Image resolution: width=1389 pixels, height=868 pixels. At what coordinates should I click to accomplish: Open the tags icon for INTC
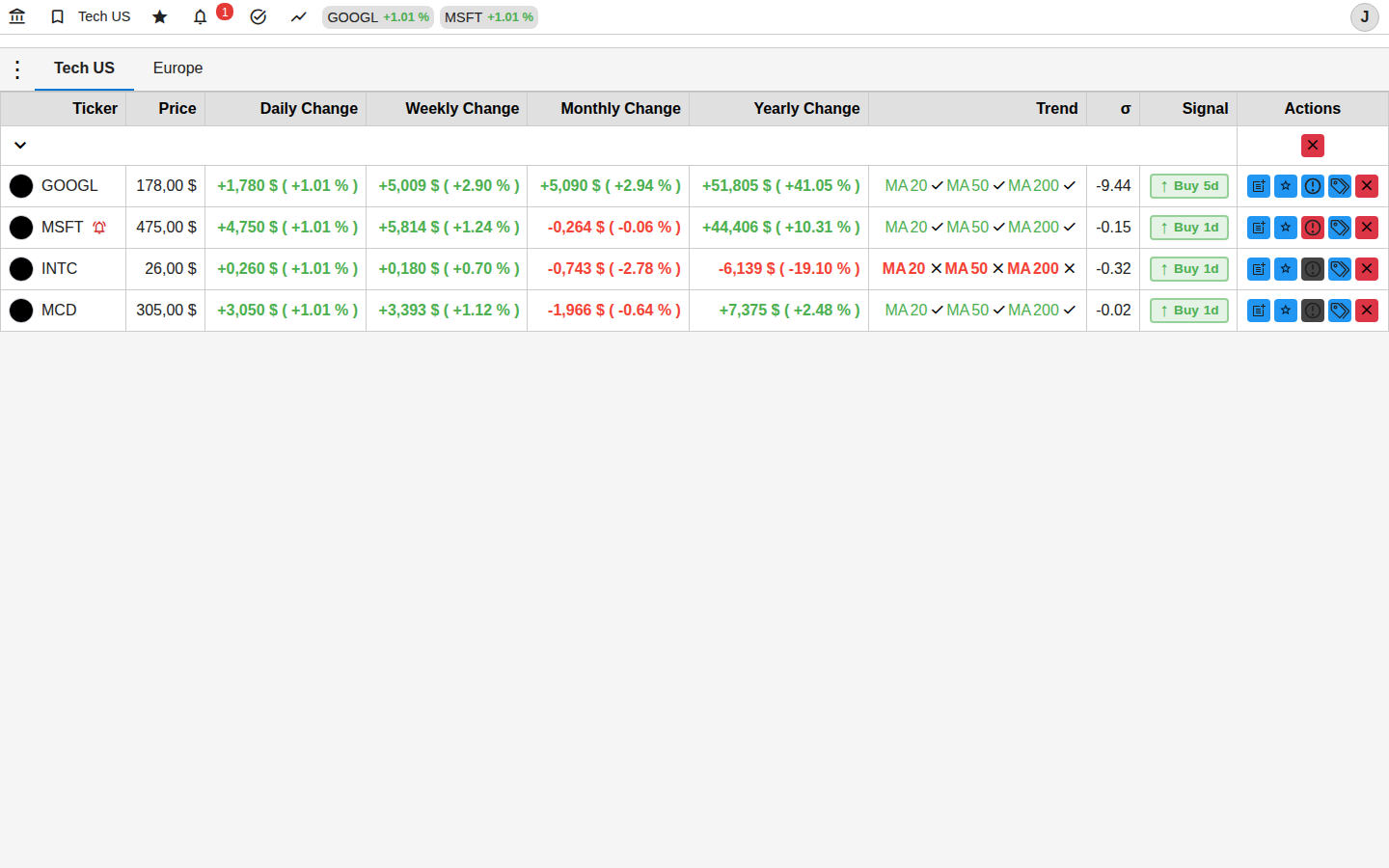(x=1340, y=269)
